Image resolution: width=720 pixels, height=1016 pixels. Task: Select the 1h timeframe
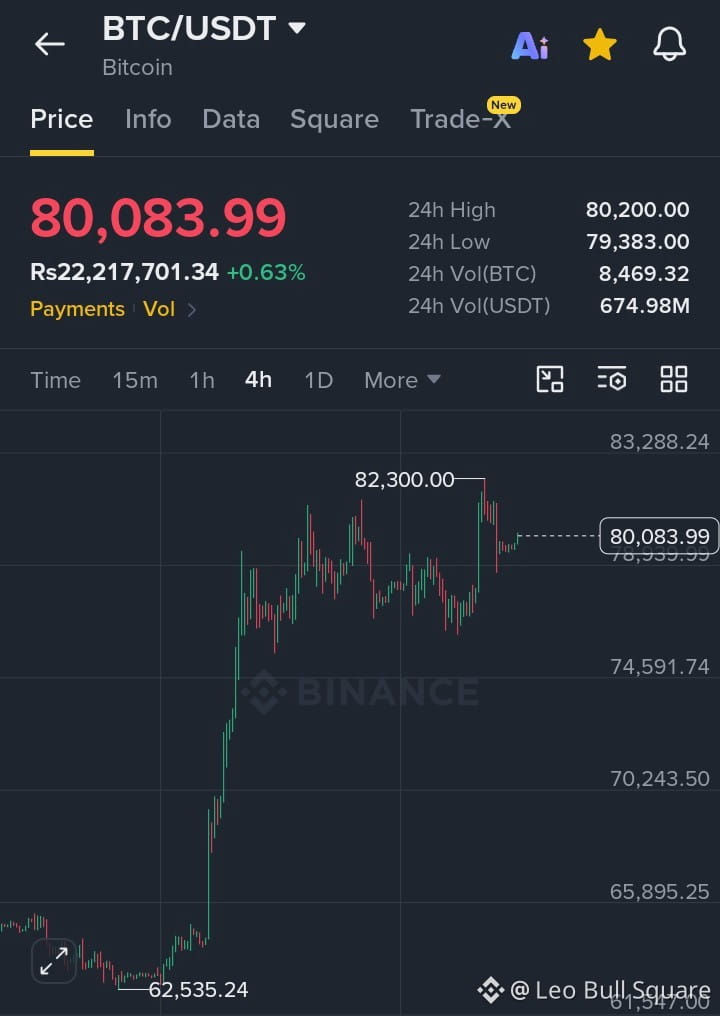tap(202, 380)
